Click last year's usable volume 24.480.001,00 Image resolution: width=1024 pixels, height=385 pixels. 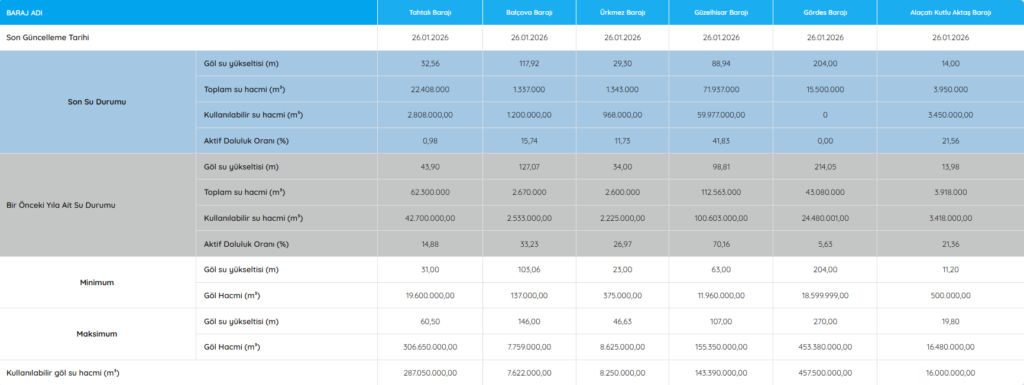(825, 218)
